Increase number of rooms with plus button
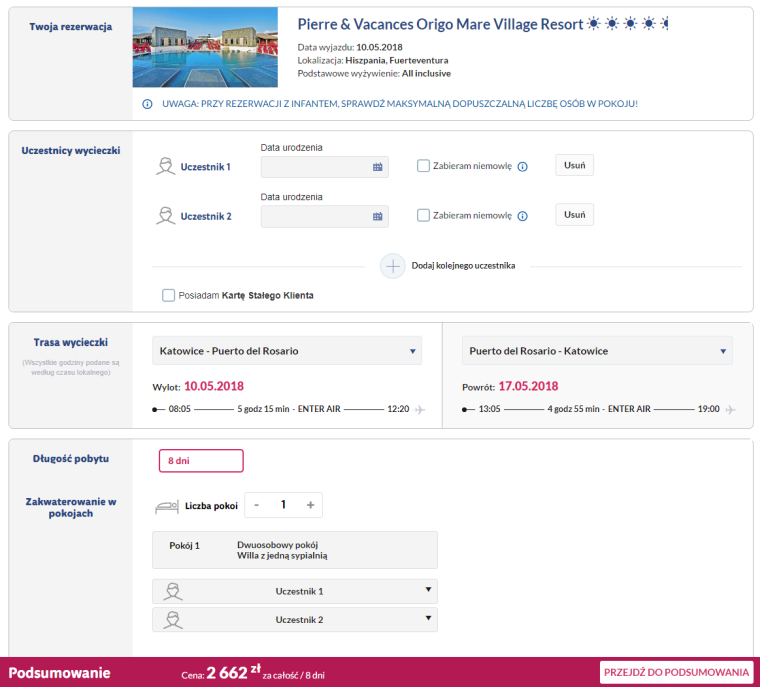760x687 pixels. (x=310, y=505)
